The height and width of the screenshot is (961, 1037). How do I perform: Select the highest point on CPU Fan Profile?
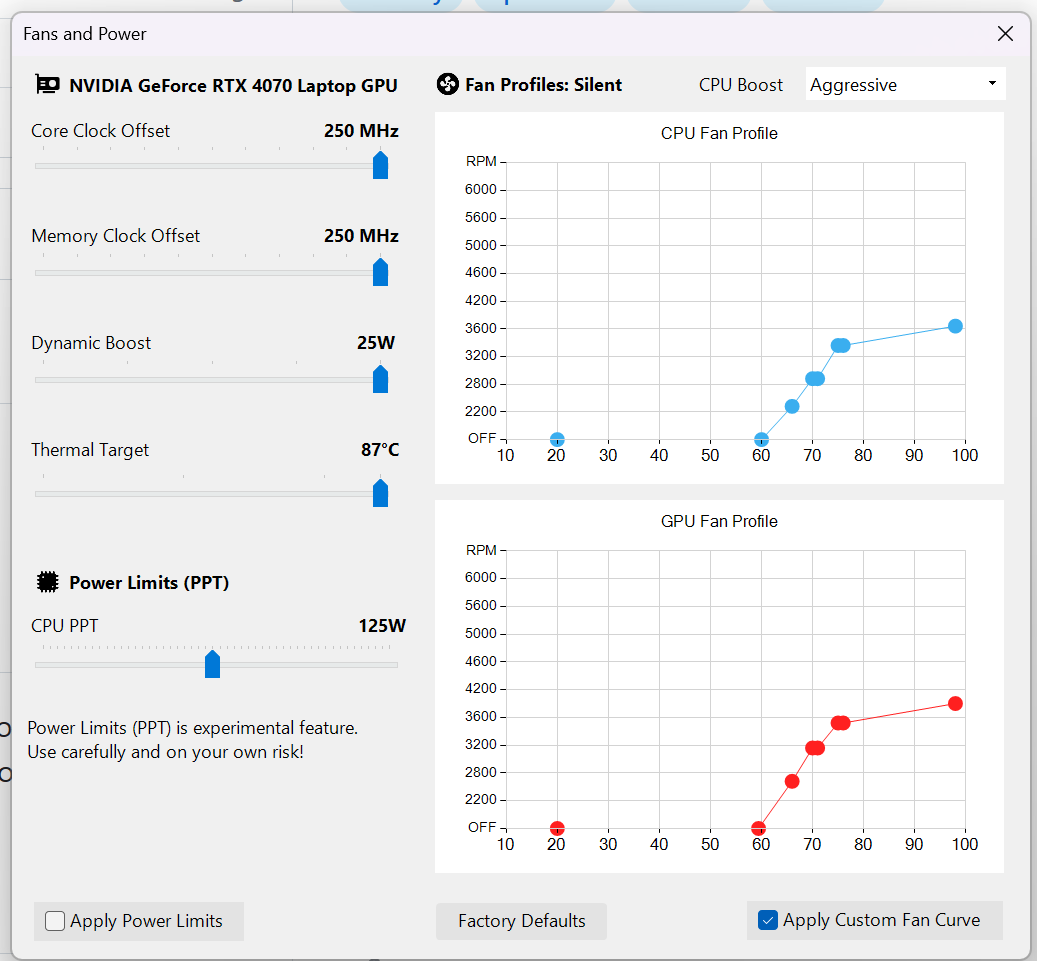coord(956,325)
